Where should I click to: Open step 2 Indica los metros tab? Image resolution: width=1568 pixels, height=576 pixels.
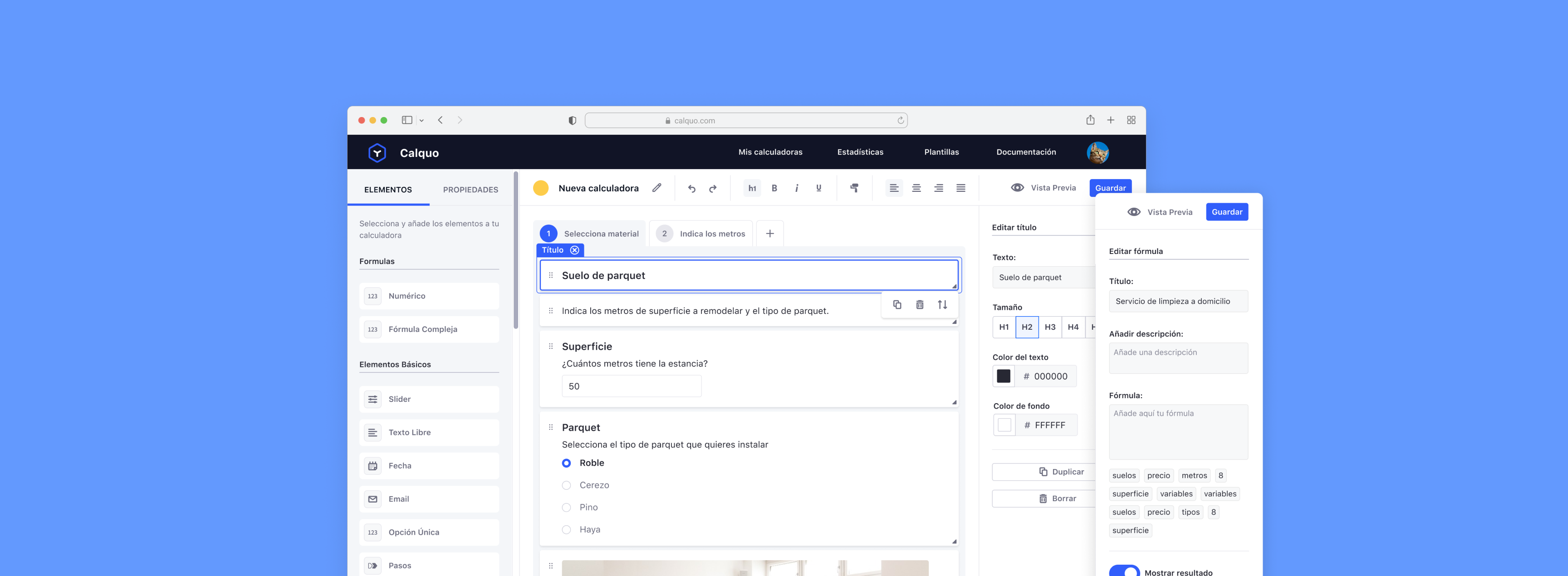(701, 234)
